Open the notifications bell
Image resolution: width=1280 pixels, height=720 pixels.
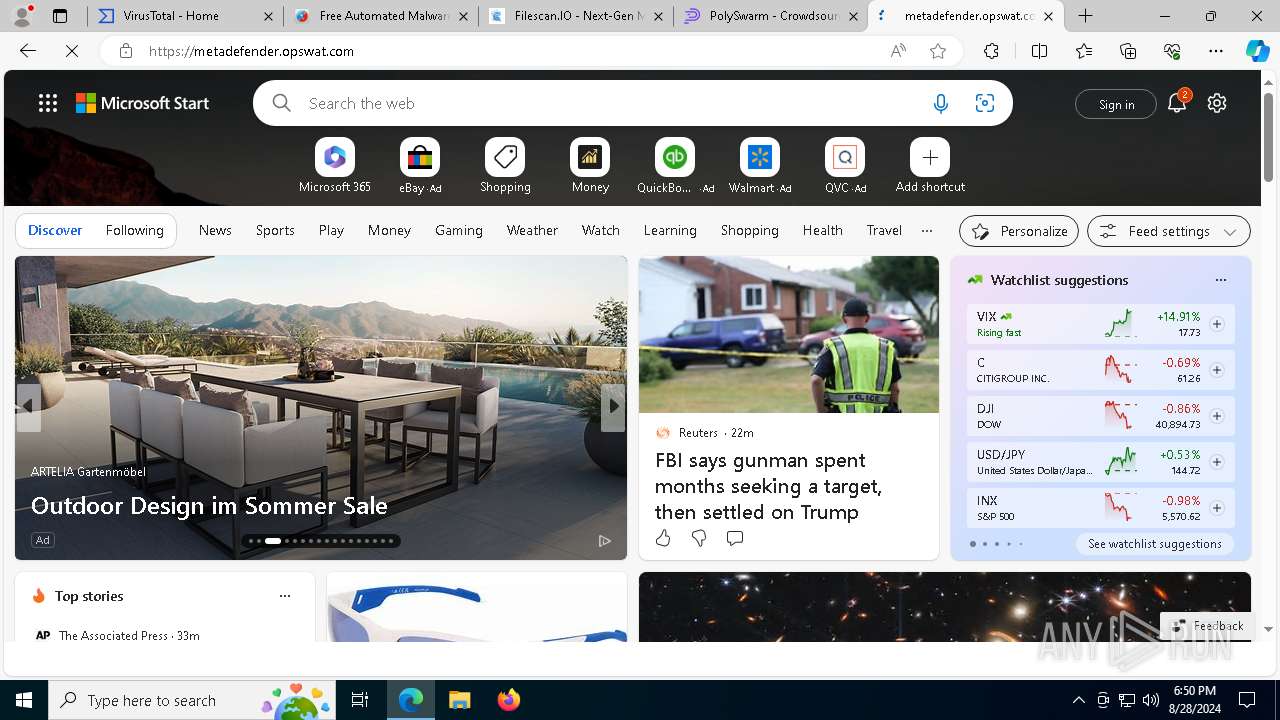tap(1177, 103)
